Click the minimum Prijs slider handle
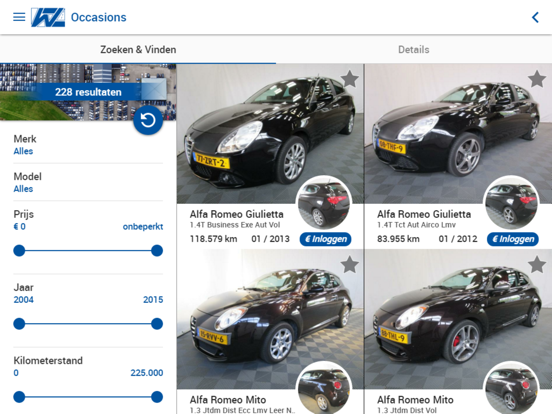This screenshot has height=414, width=552. pyautogui.click(x=19, y=251)
